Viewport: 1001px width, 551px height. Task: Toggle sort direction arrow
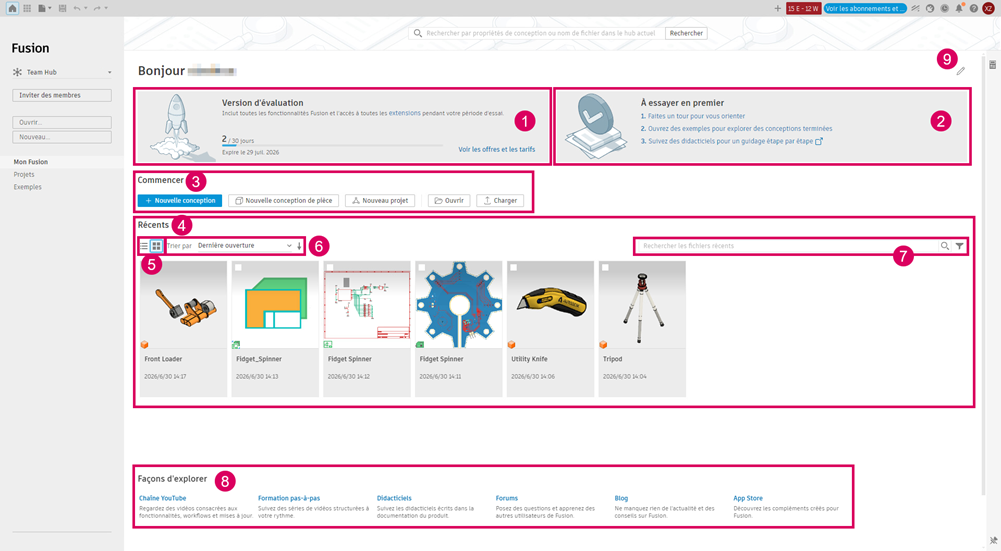click(299, 246)
